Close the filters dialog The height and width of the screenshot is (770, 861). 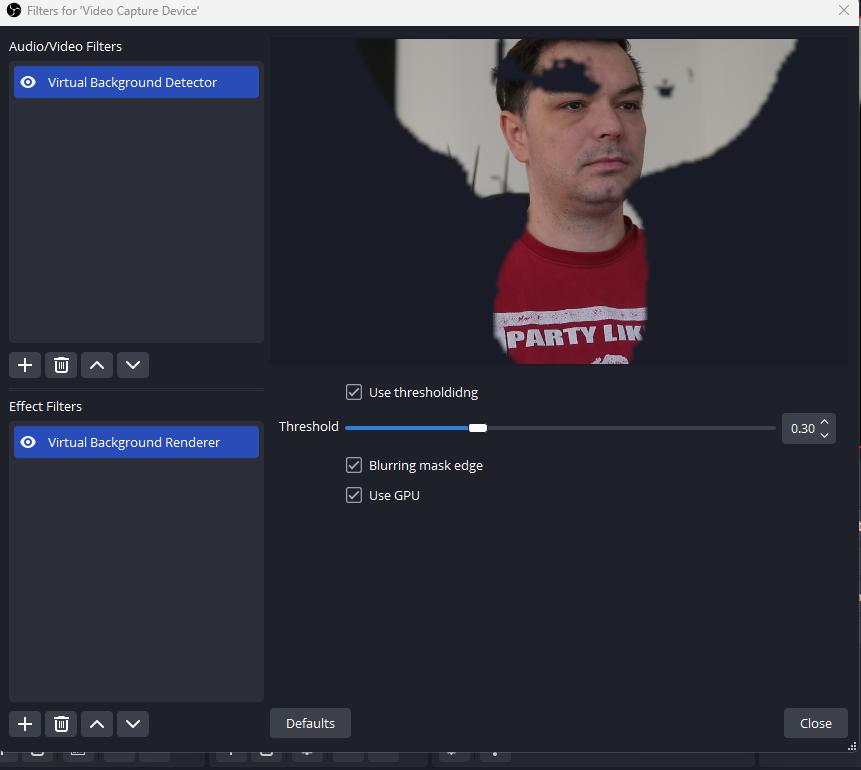coord(815,723)
